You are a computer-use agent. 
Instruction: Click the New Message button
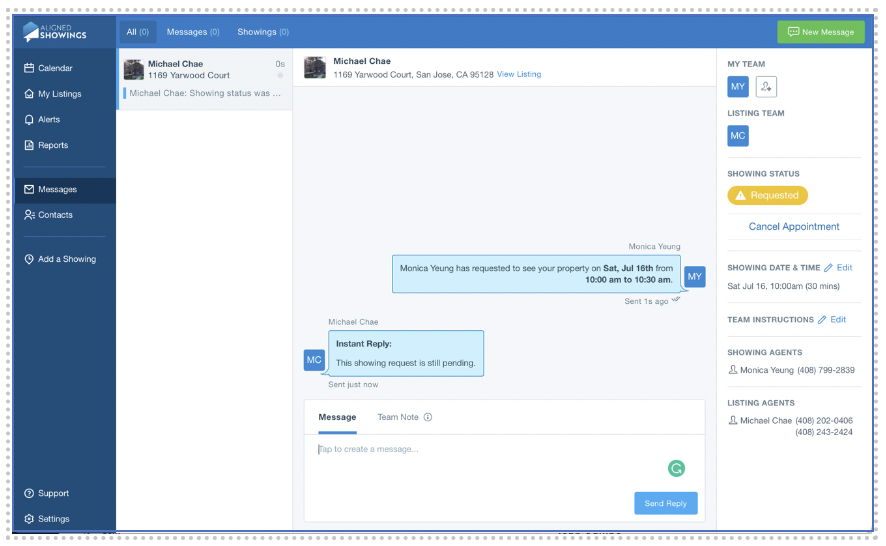point(820,32)
